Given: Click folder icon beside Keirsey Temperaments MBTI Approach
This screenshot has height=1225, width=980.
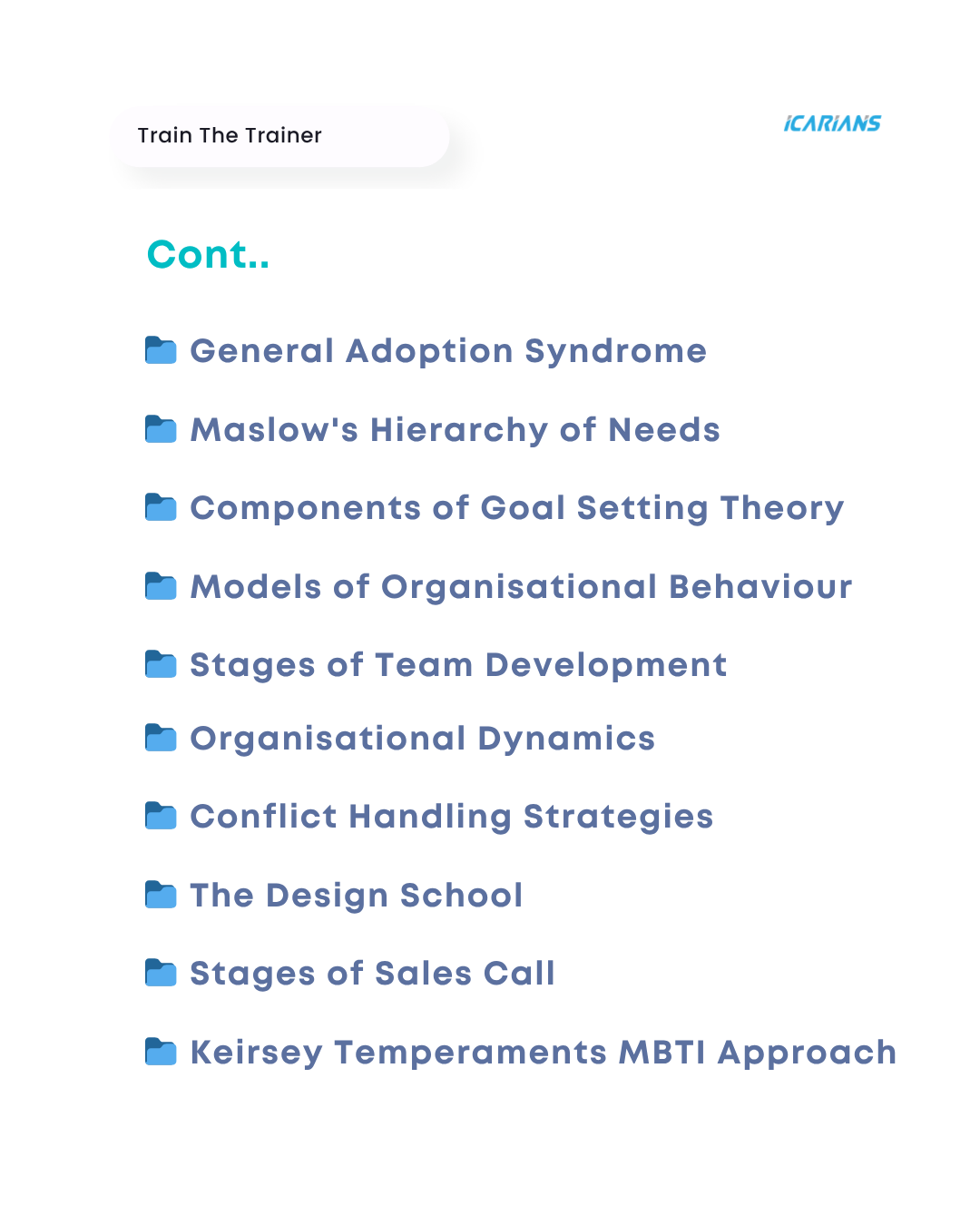Looking at the screenshot, I should pos(161,1052).
